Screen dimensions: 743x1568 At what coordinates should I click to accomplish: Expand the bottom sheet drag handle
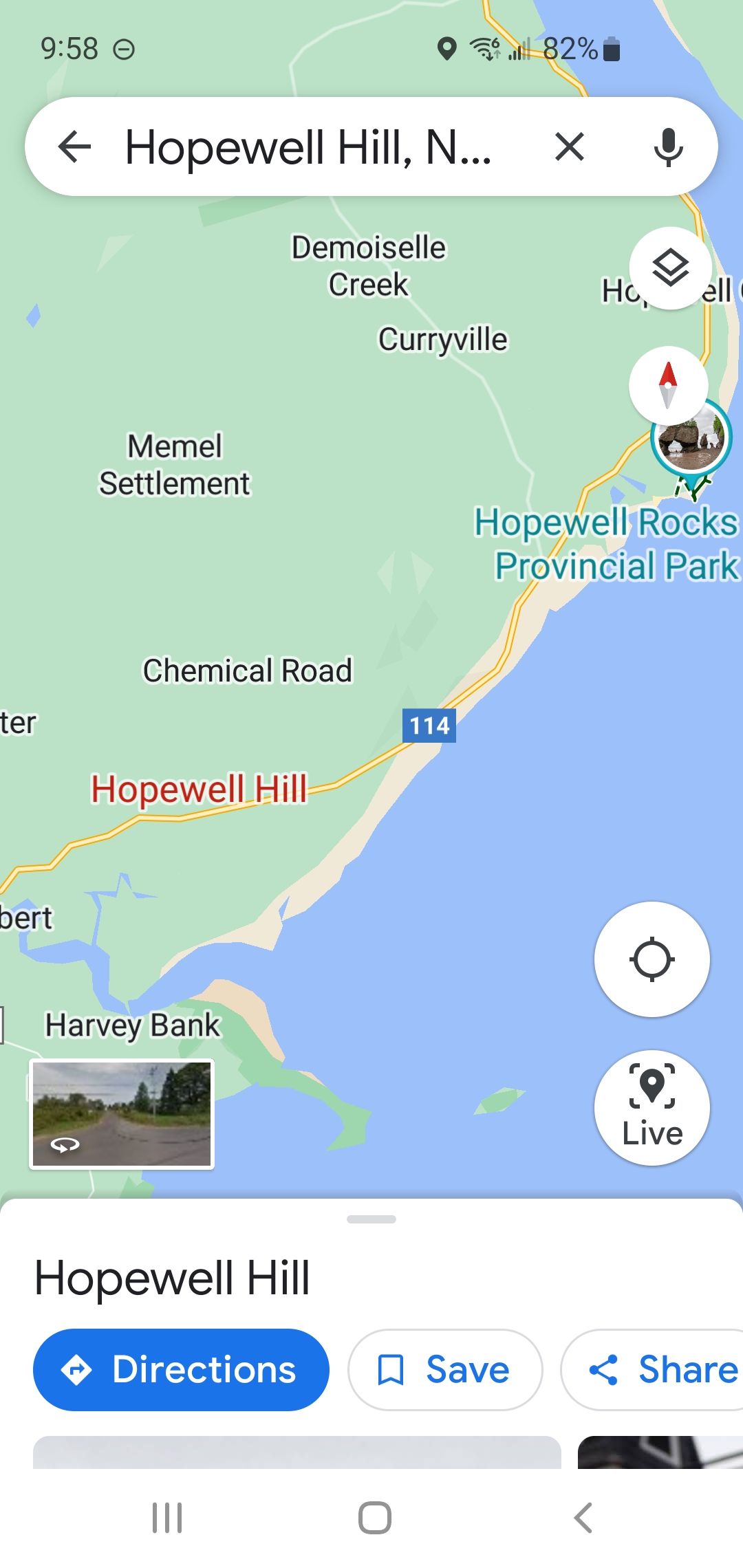371,1219
